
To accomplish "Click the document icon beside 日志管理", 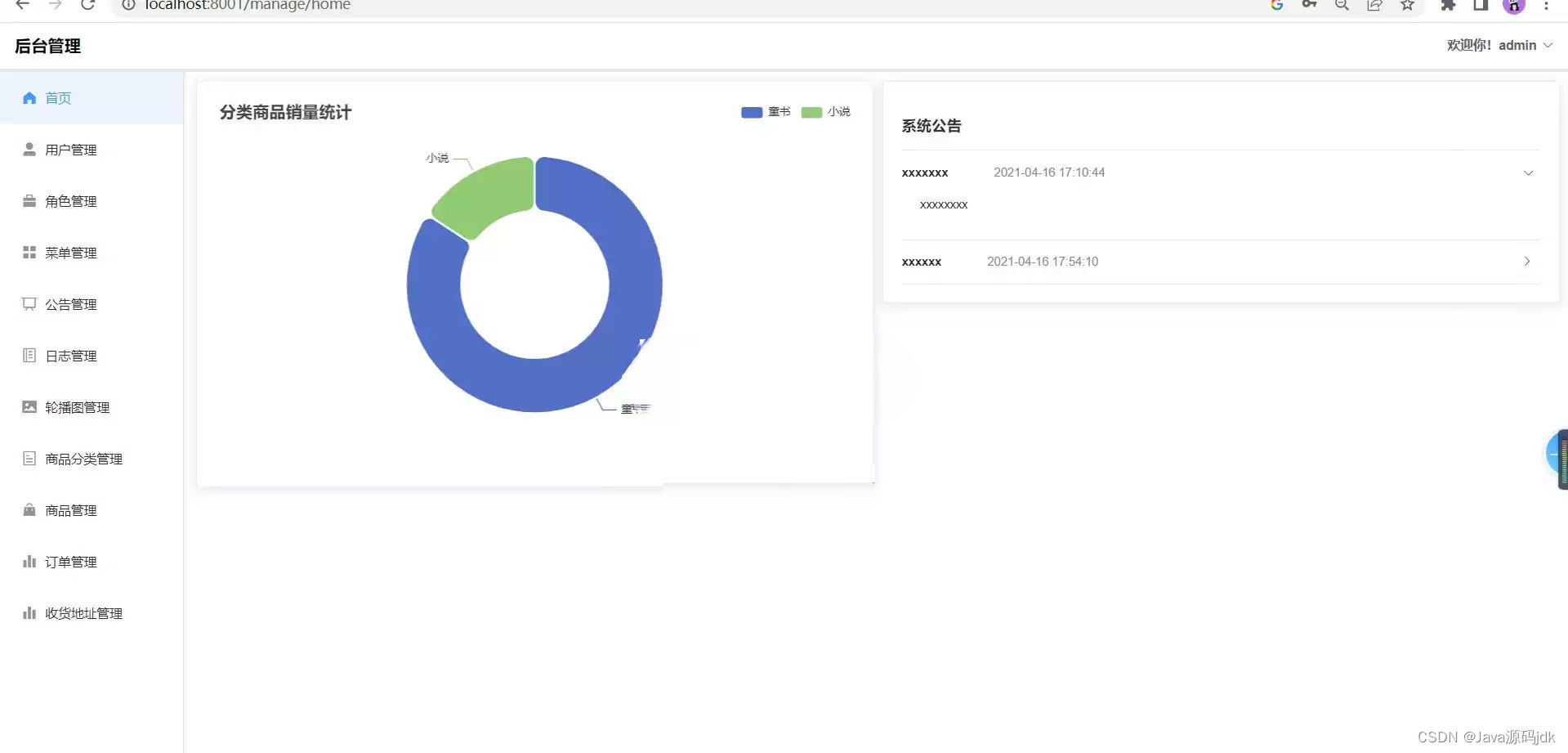I will (29, 356).
